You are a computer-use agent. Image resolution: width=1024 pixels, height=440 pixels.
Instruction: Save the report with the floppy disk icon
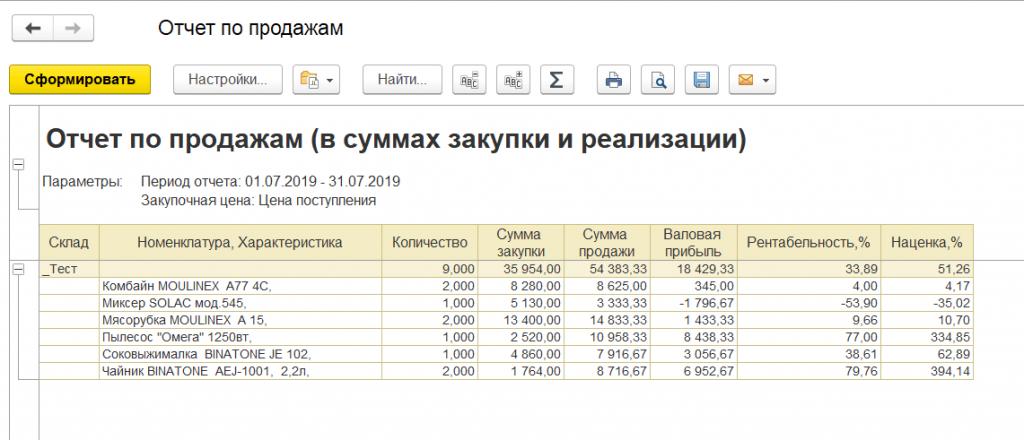[x=701, y=80]
